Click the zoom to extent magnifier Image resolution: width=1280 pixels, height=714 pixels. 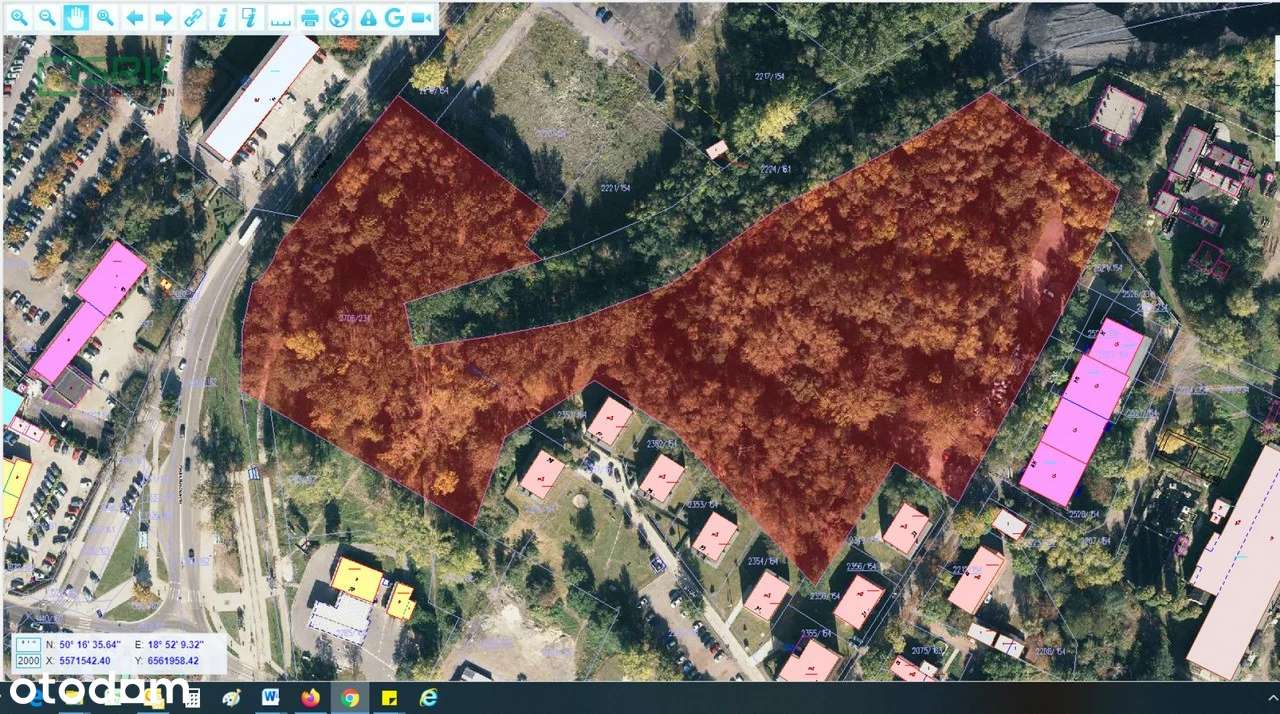coord(105,17)
